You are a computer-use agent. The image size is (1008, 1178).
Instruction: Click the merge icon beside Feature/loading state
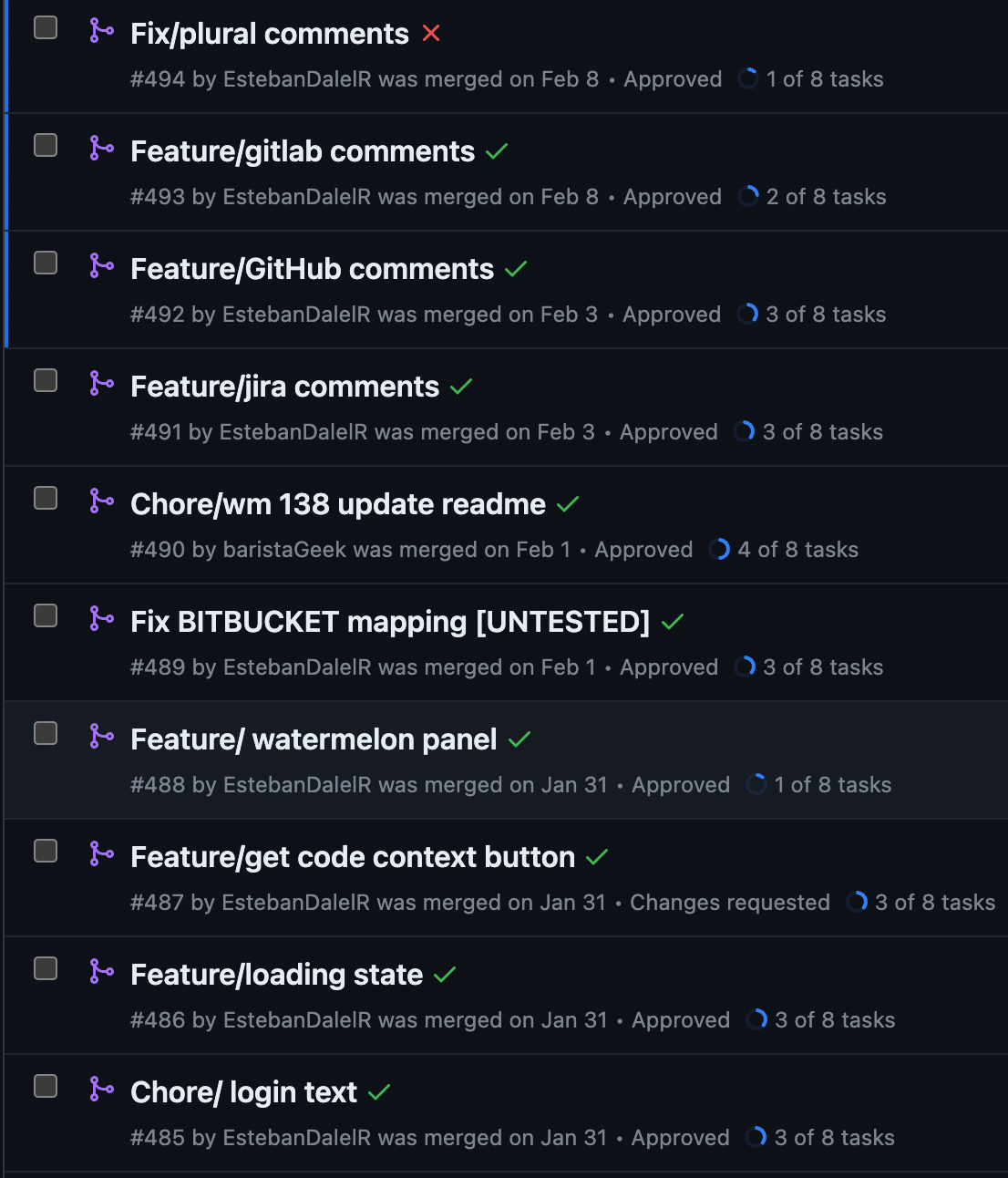click(101, 969)
